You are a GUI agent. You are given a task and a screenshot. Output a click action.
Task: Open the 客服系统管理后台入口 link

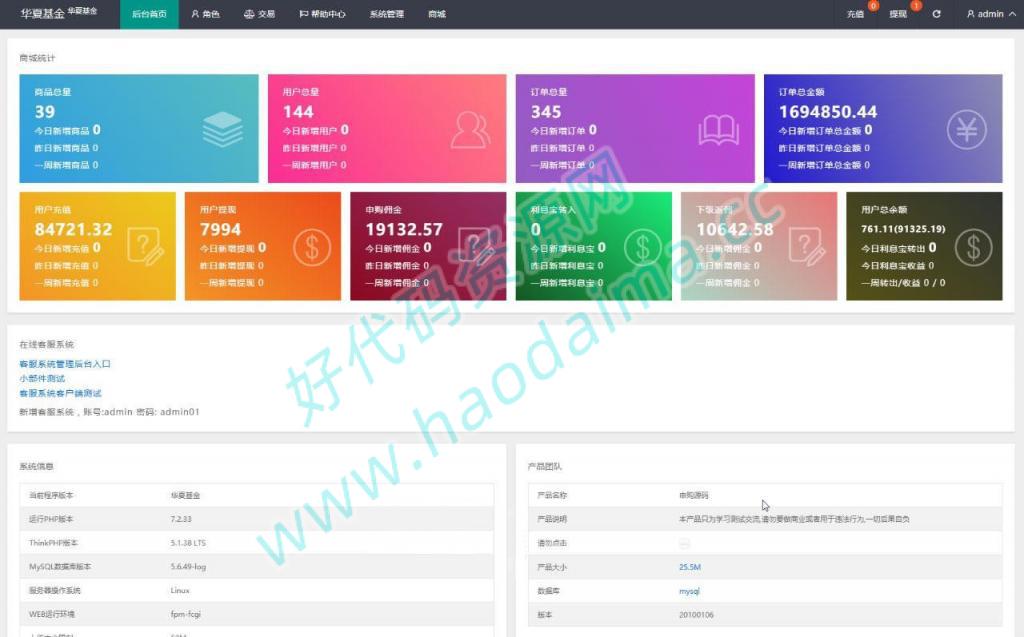[x=65, y=364]
